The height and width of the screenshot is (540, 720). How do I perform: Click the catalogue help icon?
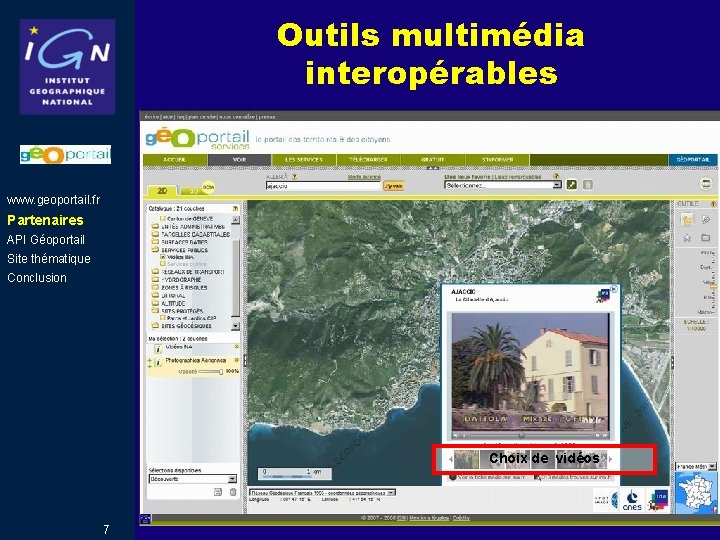pyautogui.click(x=236, y=208)
